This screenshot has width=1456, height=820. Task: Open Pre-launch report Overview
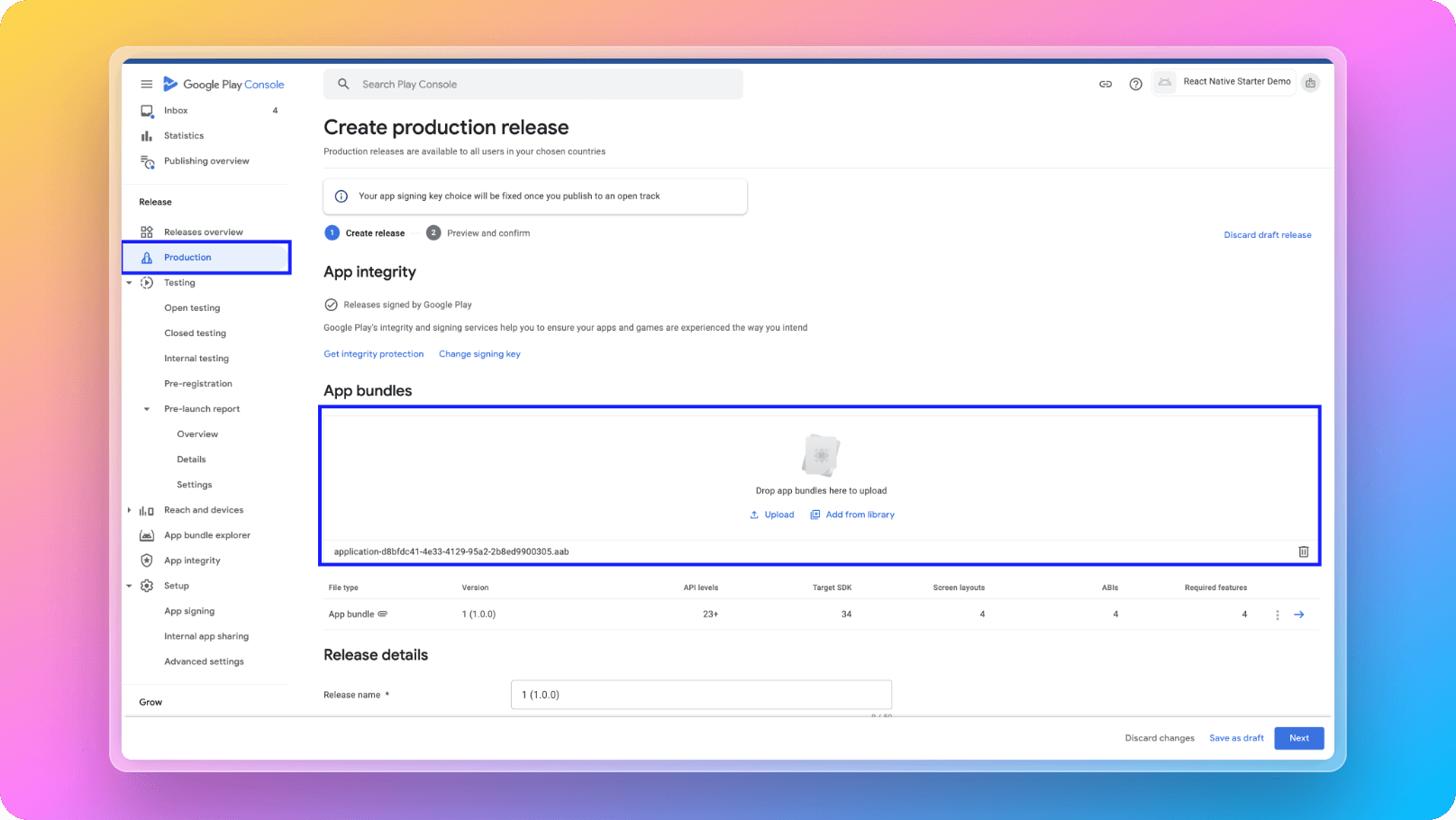(x=197, y=434)
